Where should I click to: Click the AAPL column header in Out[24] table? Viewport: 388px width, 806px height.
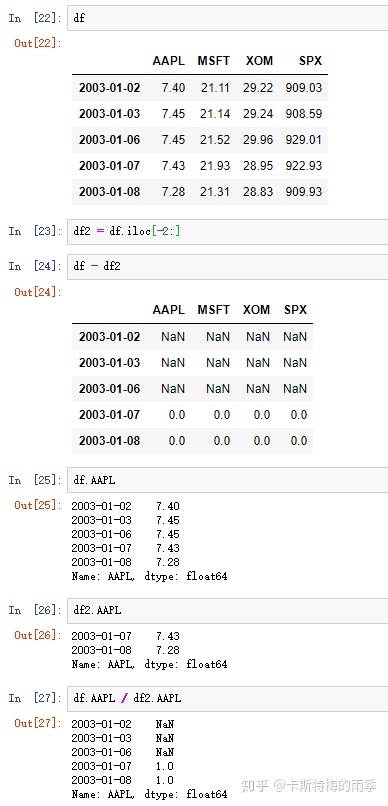coord(169,310)
